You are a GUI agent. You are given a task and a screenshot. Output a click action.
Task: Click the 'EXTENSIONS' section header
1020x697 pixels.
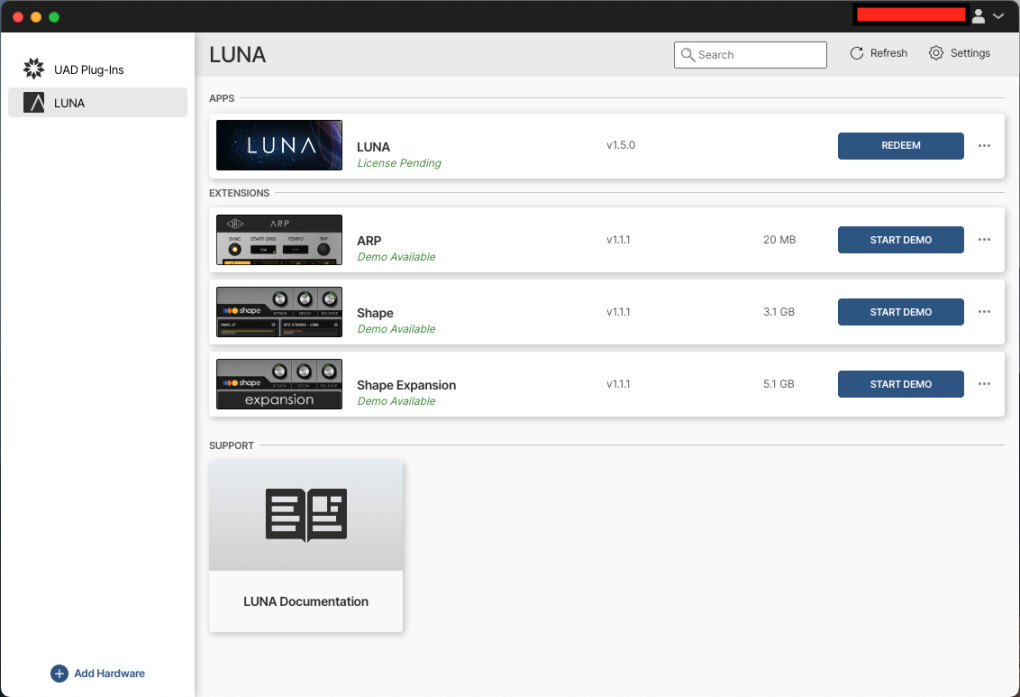239,193
